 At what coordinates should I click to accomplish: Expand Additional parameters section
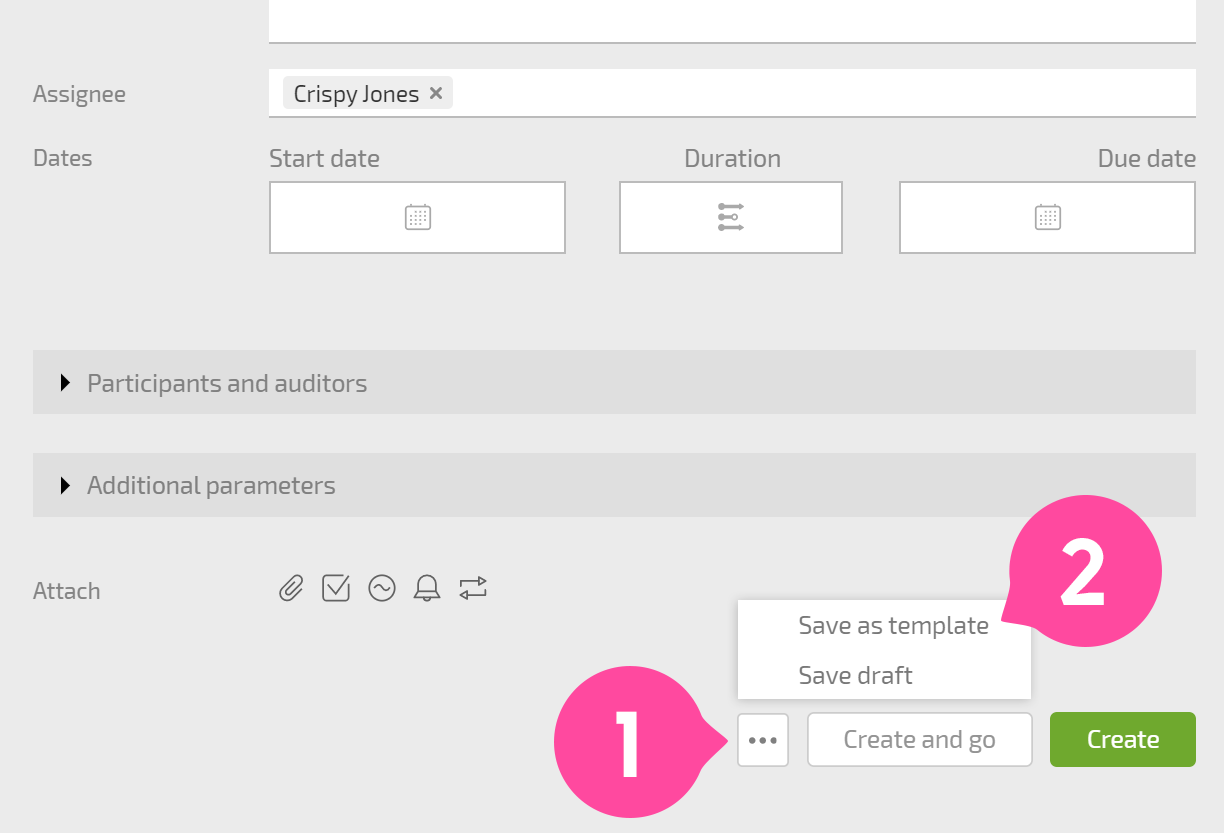click(614, 485)
